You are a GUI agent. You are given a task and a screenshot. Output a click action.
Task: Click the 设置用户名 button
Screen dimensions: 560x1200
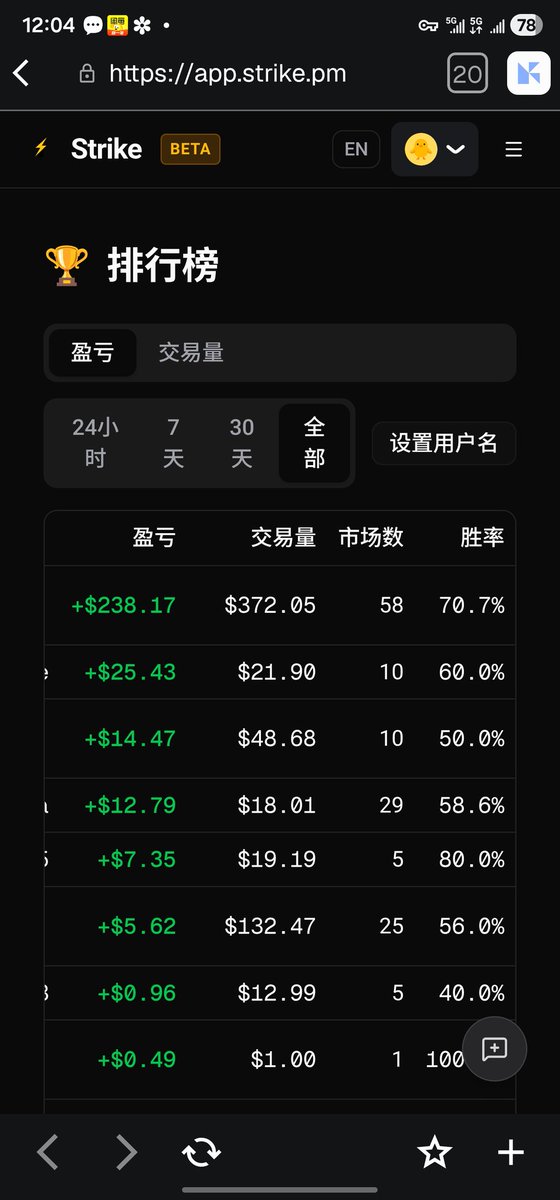[x=444, y=443]
